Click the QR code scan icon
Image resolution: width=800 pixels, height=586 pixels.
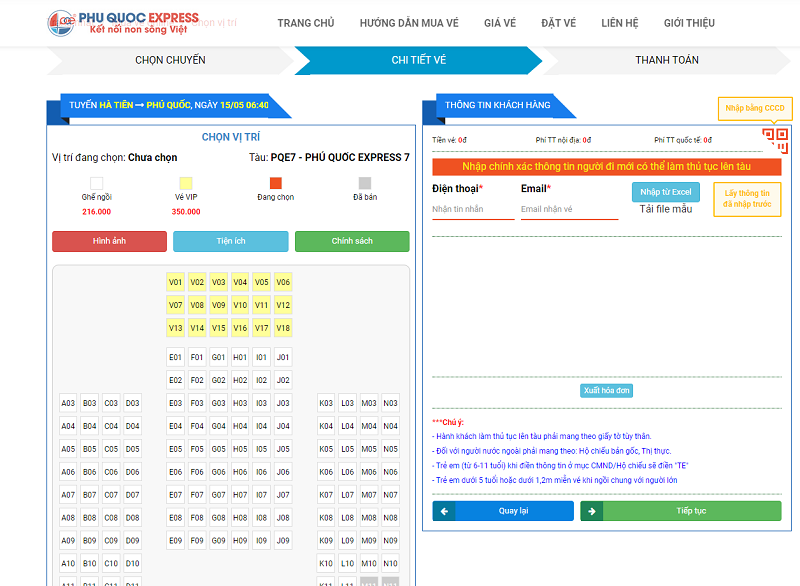point(775,141)
